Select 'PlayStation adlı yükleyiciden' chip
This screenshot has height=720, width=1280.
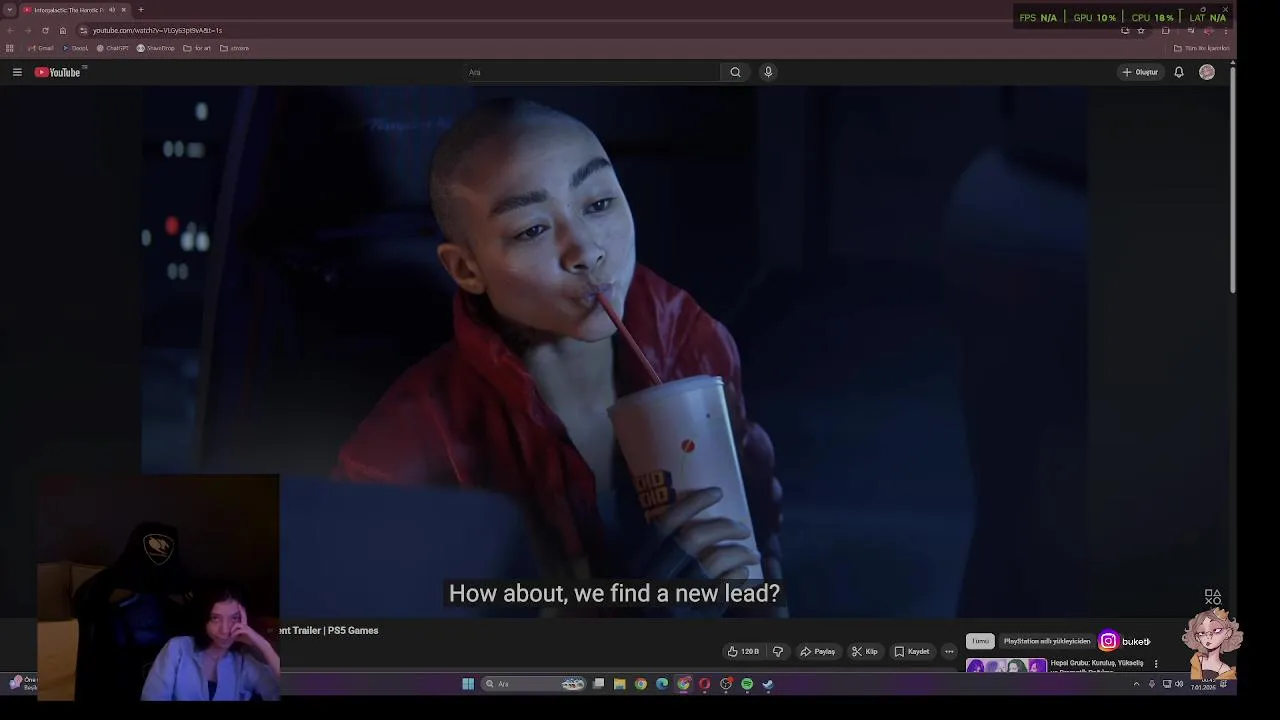(1047, 641)
